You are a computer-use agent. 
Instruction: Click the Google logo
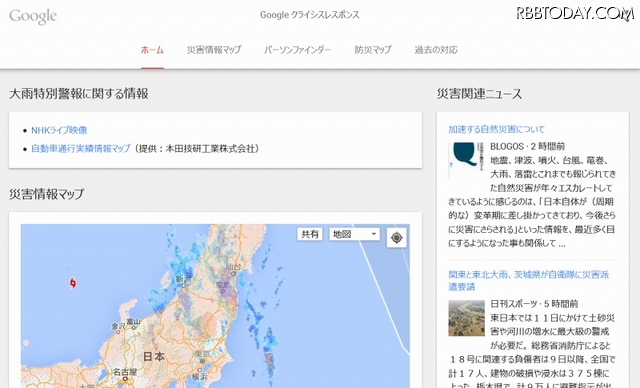[x=33, y=16]
